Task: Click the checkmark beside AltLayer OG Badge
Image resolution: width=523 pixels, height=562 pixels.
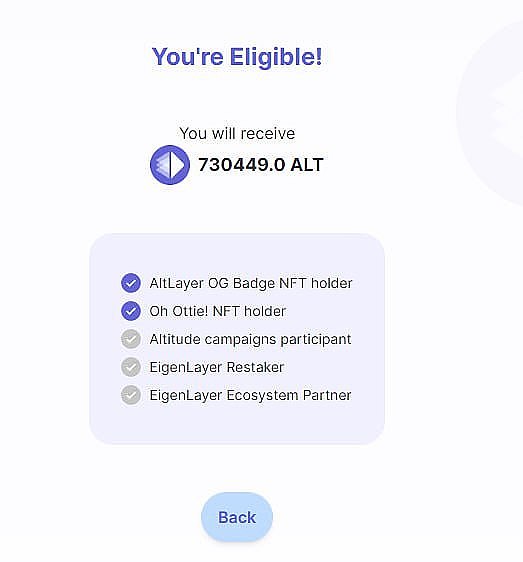Action: tap(131, 283)
